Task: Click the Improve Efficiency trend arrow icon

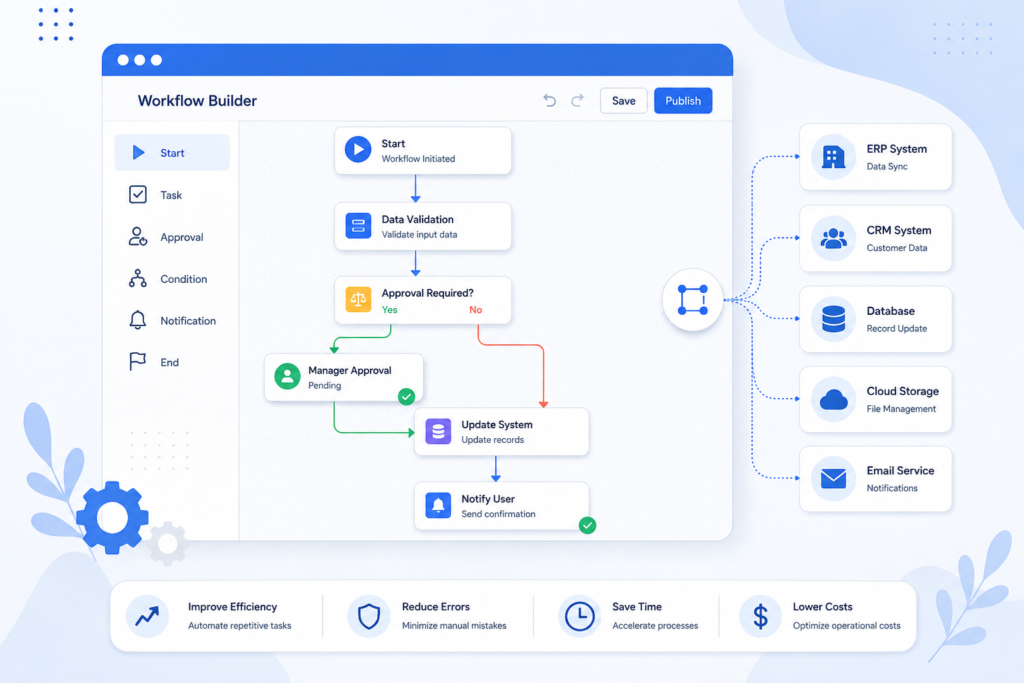Action: tap(147, 616)
